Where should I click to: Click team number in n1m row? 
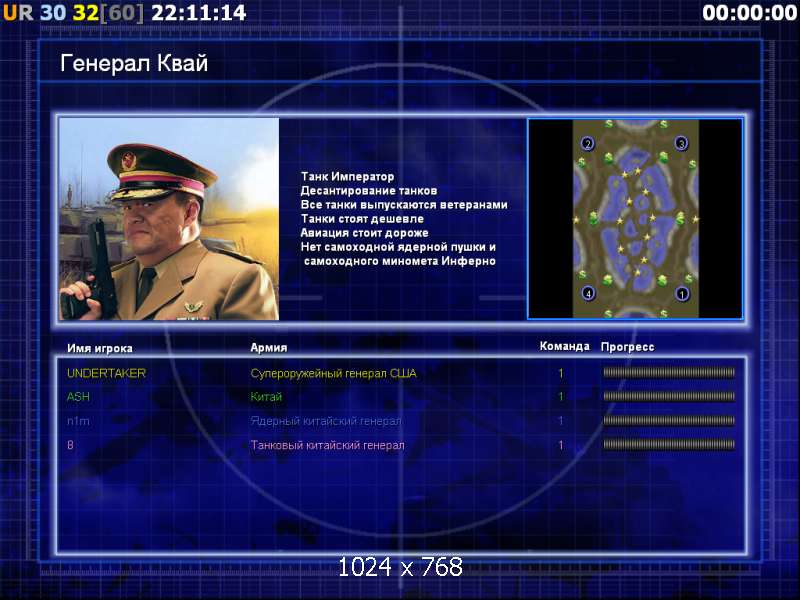[561, 421]
